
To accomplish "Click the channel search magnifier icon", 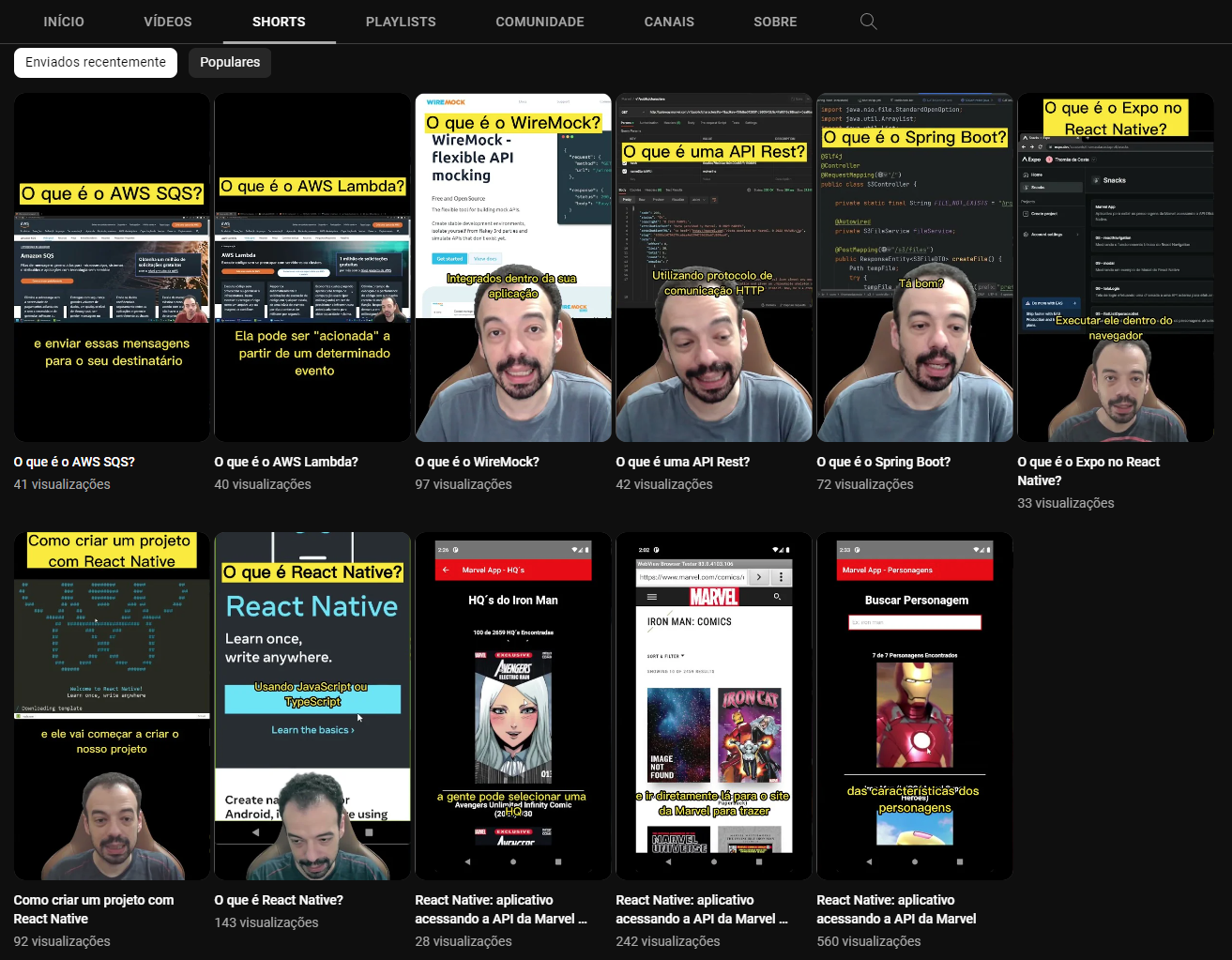I will click(x=868, y=22).
